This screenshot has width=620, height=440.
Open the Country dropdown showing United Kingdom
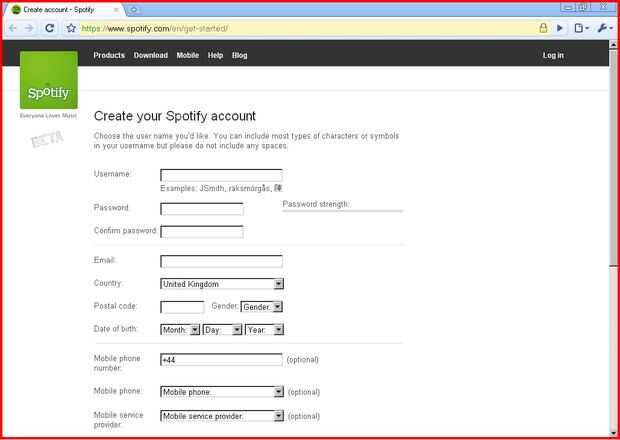pos(222,284)
